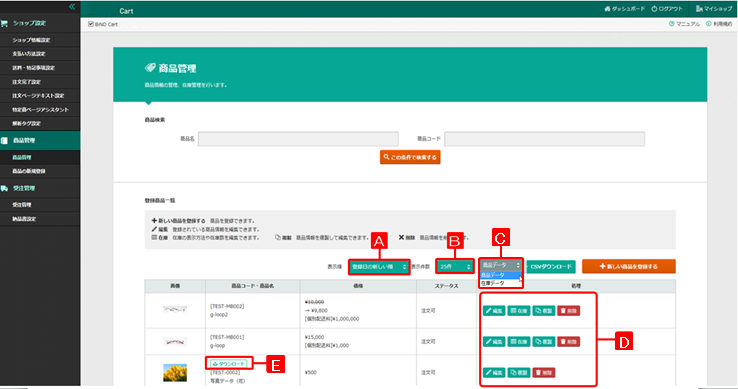Viewport: 738px width, 389px height.
Task: Click 在庫 stock button for TEST-MB002
Action: tap(519, 311)
